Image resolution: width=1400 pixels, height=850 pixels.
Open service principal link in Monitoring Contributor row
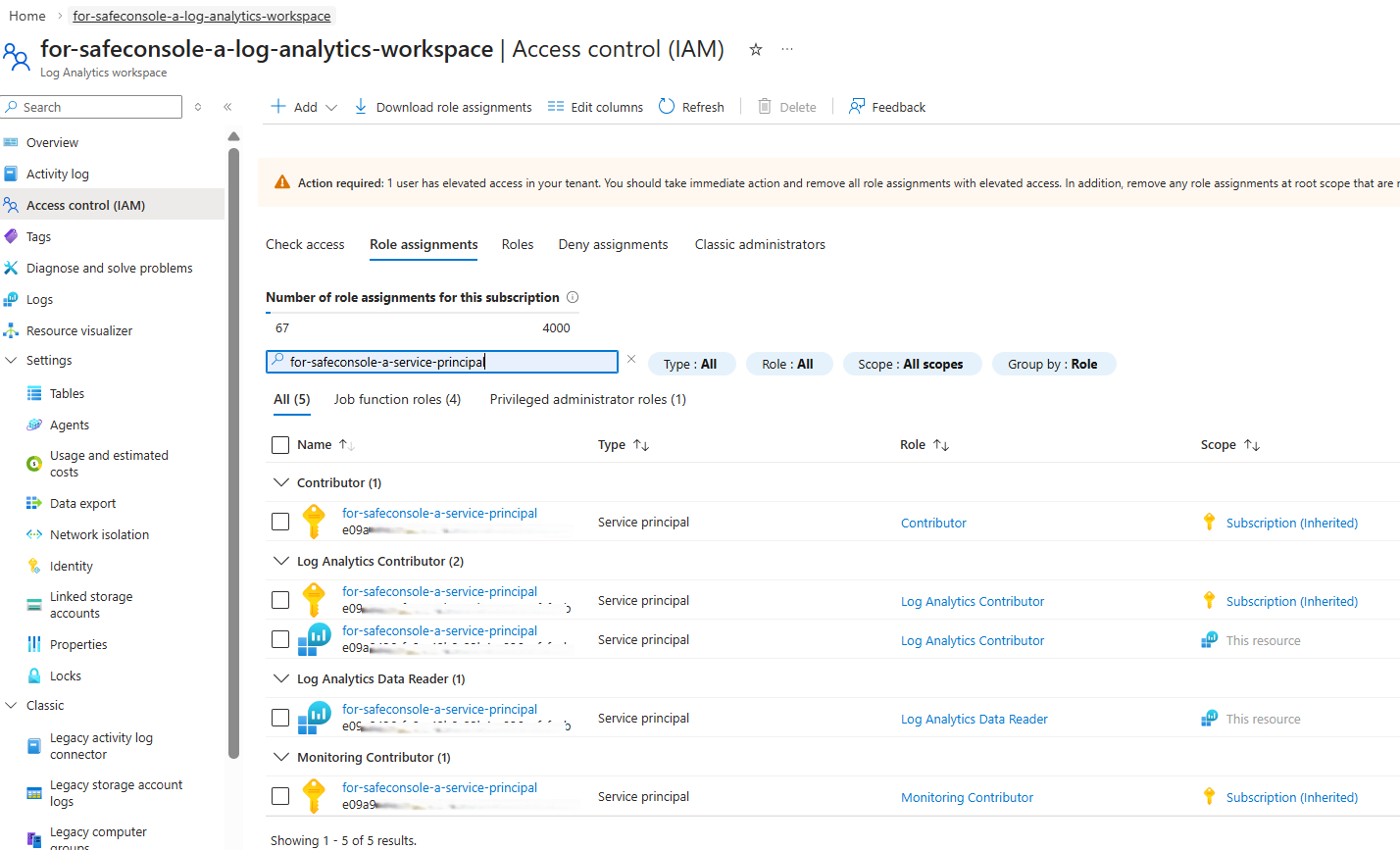(x=439, y=787)
